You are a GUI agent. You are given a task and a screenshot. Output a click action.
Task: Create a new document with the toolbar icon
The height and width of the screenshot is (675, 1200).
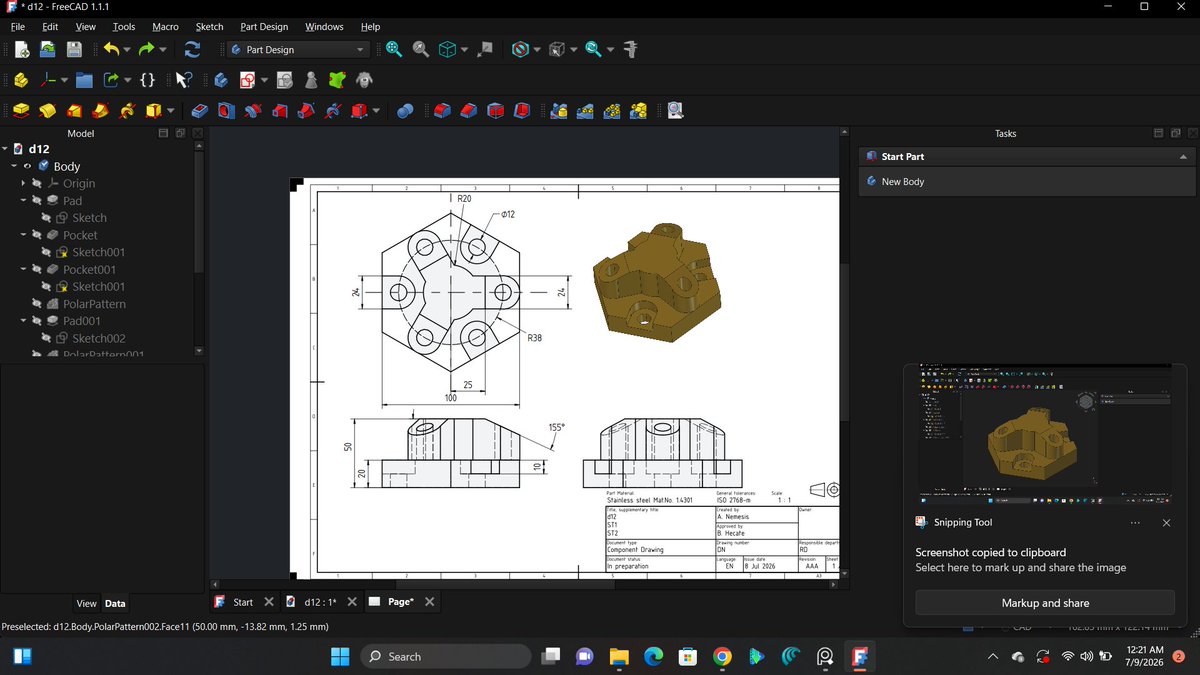(x=21, y=49)
